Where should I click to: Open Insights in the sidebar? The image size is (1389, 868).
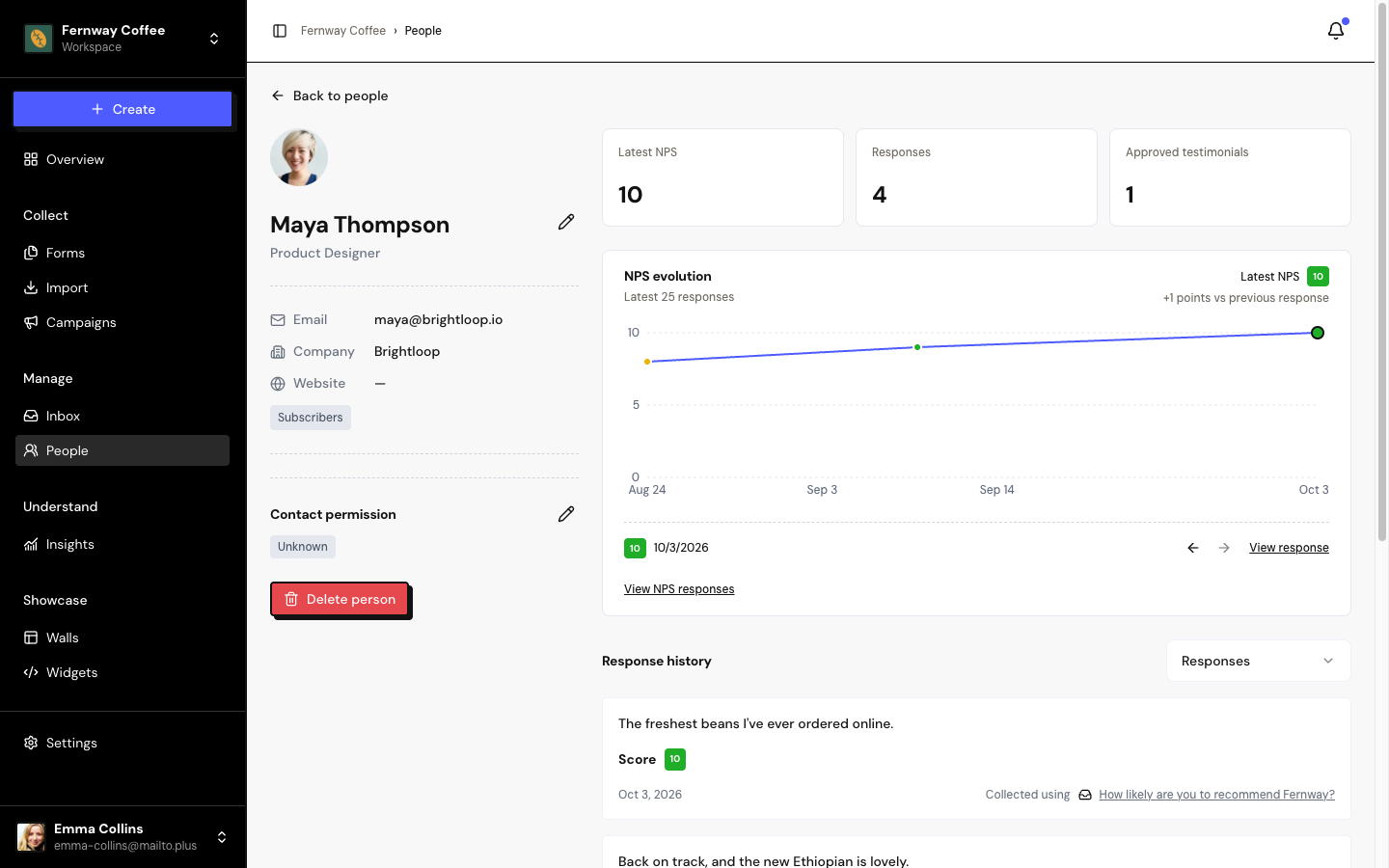(x=123, y=544)
